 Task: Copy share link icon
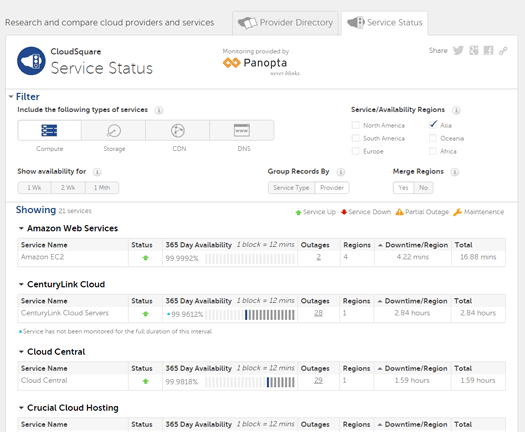(503, 51)
